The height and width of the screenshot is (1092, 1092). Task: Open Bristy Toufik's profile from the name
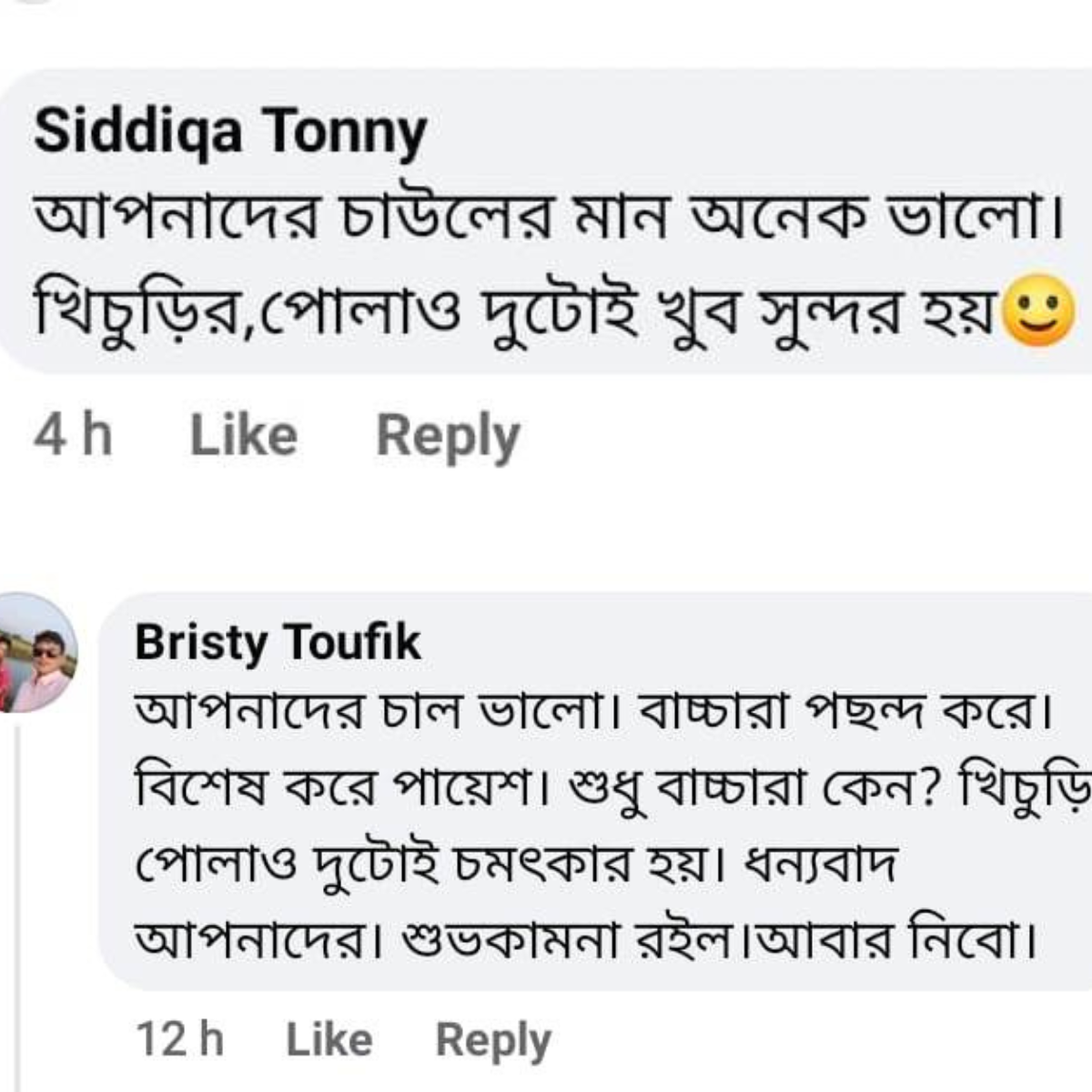click(x=278, y=642)
